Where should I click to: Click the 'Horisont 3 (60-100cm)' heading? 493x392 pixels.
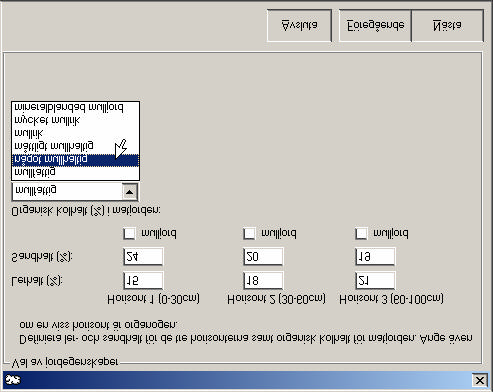391,299
